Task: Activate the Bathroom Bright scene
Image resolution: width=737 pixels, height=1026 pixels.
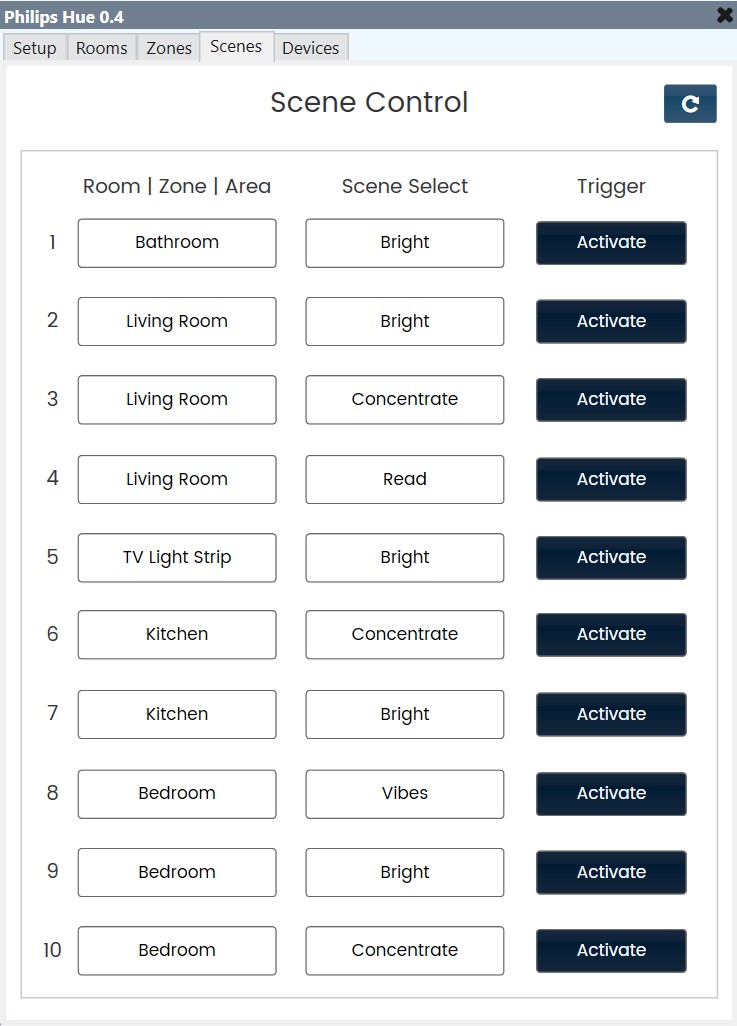Action: tap(610, 242)
